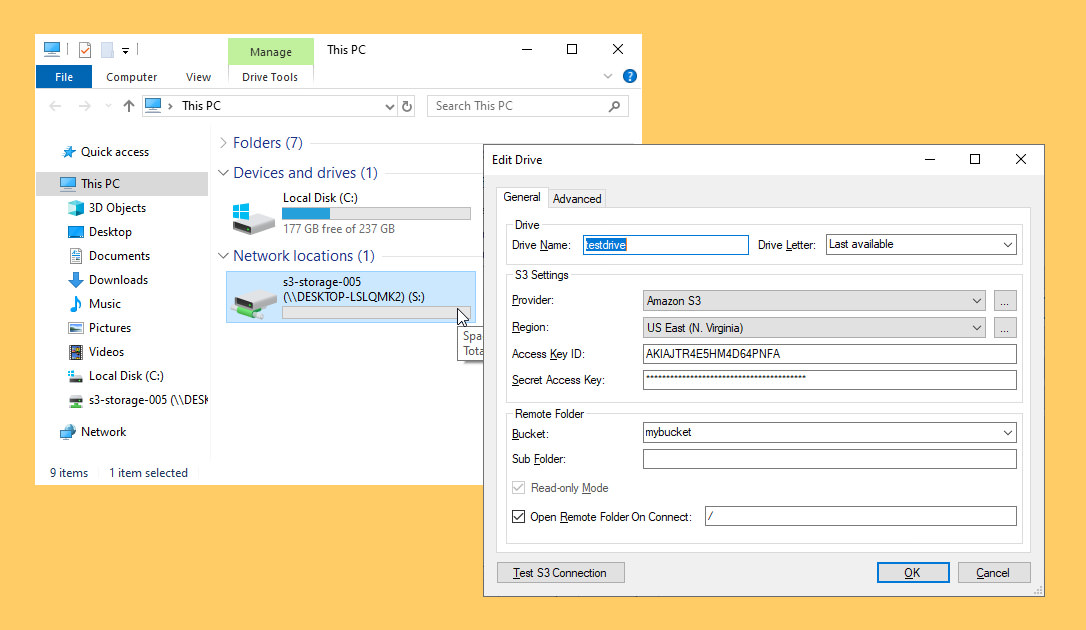This screenshot has width=1086, height=630.
Task: Expand the Folders (7) group
Action: 223,143
